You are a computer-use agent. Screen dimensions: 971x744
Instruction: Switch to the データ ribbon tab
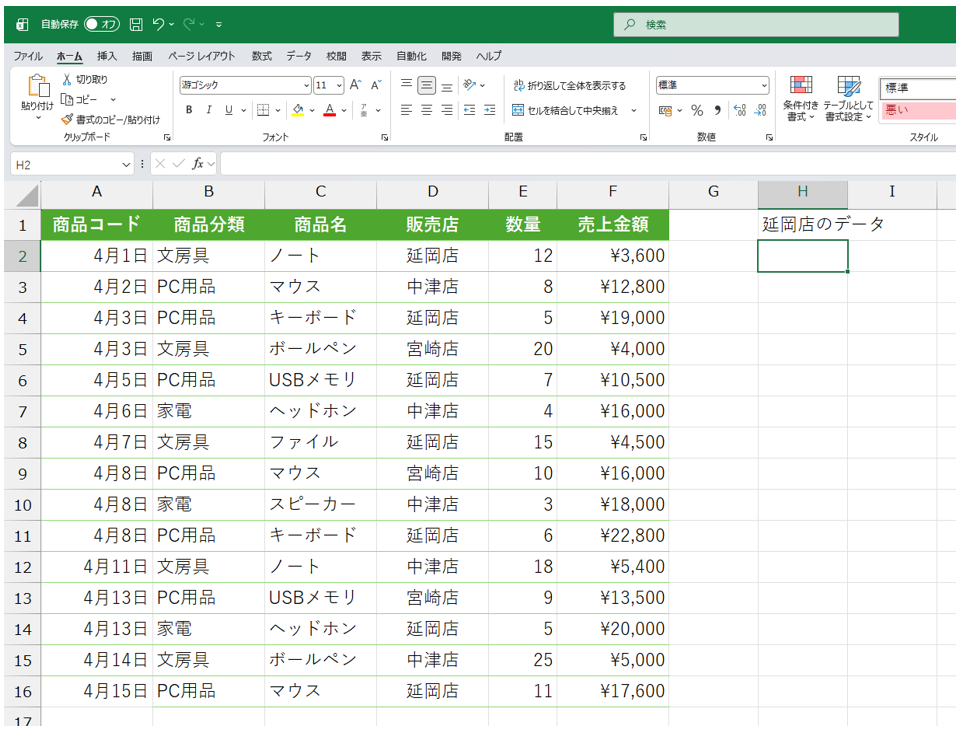pyautogui.click(x=298, y=56)
